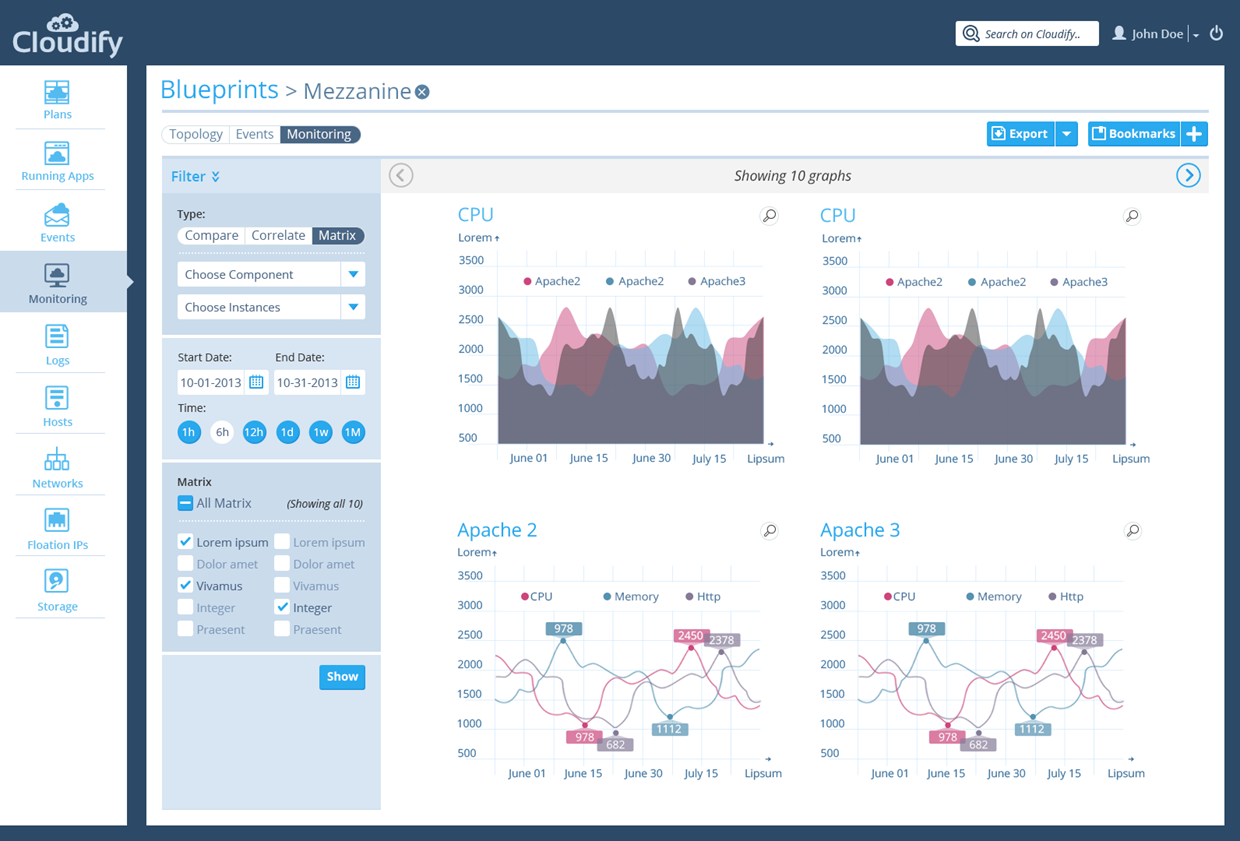This screenshot has height=841, width=1240.
Task: Go to next graphs with right arrow
Action: pyautogui.click(x=1188, y=175)
